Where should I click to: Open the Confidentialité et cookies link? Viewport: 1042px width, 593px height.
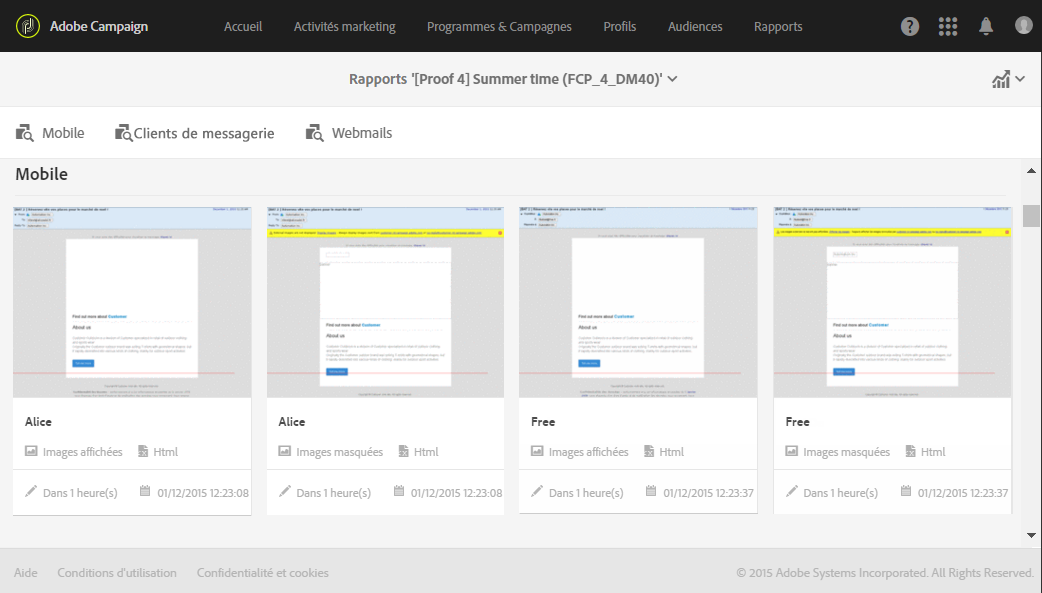pyautogui.click(x=263, y=573)
